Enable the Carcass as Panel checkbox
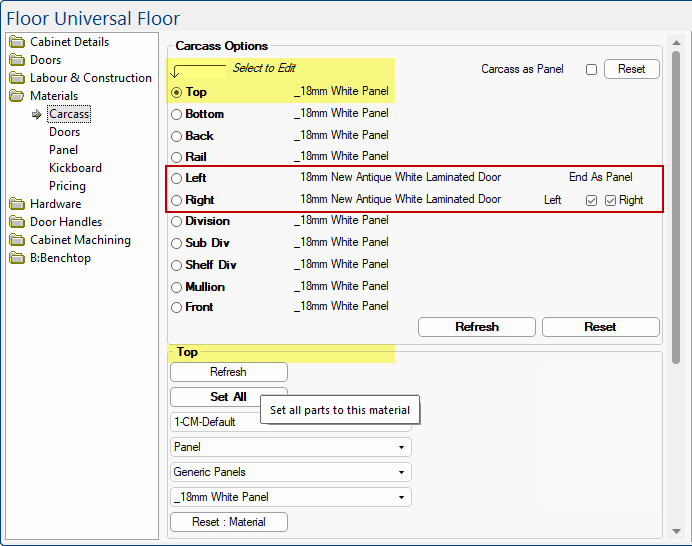 (x=591, y=70)
